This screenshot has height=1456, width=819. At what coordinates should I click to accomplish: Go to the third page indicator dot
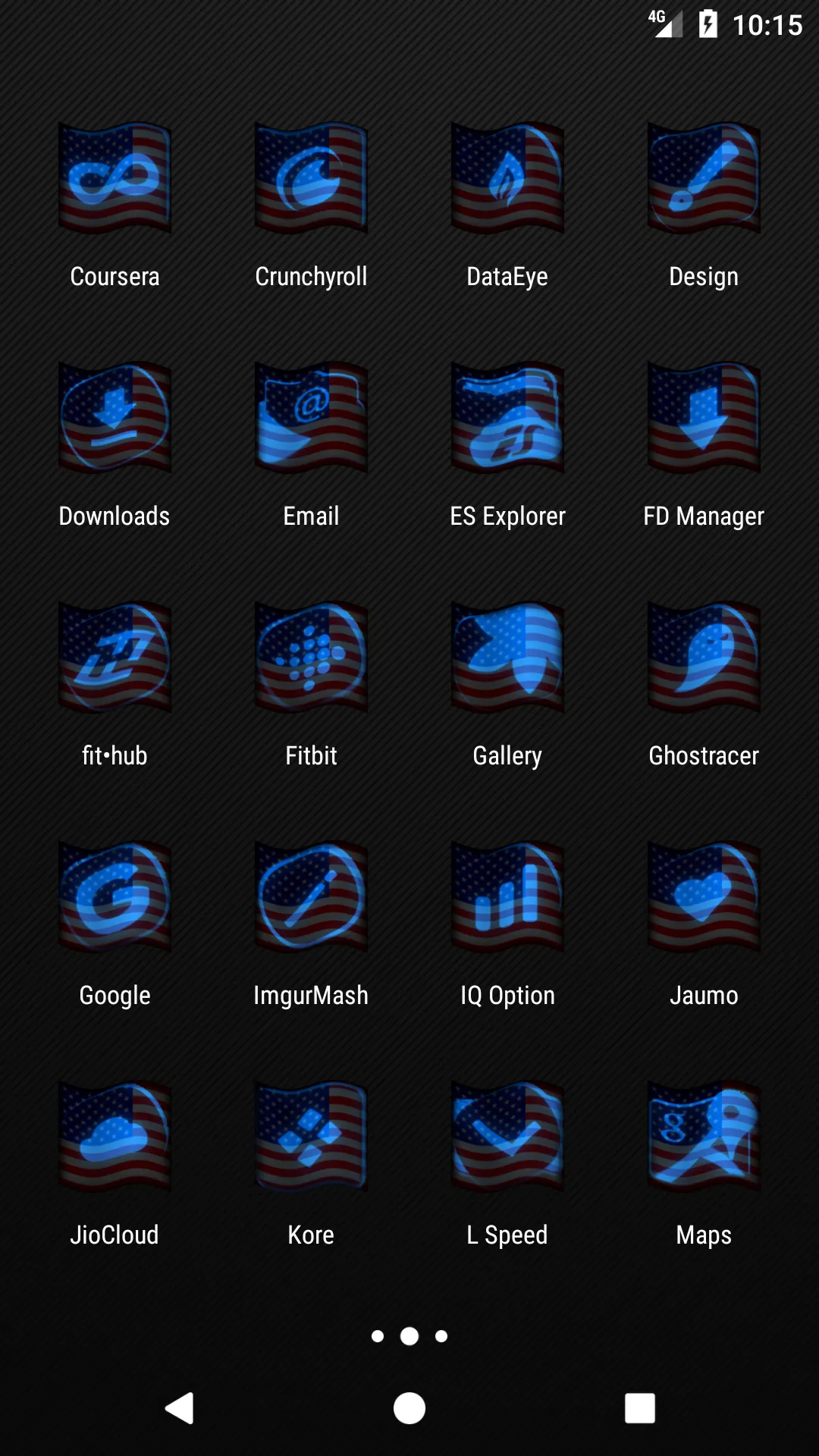[x=441, y=1336]
